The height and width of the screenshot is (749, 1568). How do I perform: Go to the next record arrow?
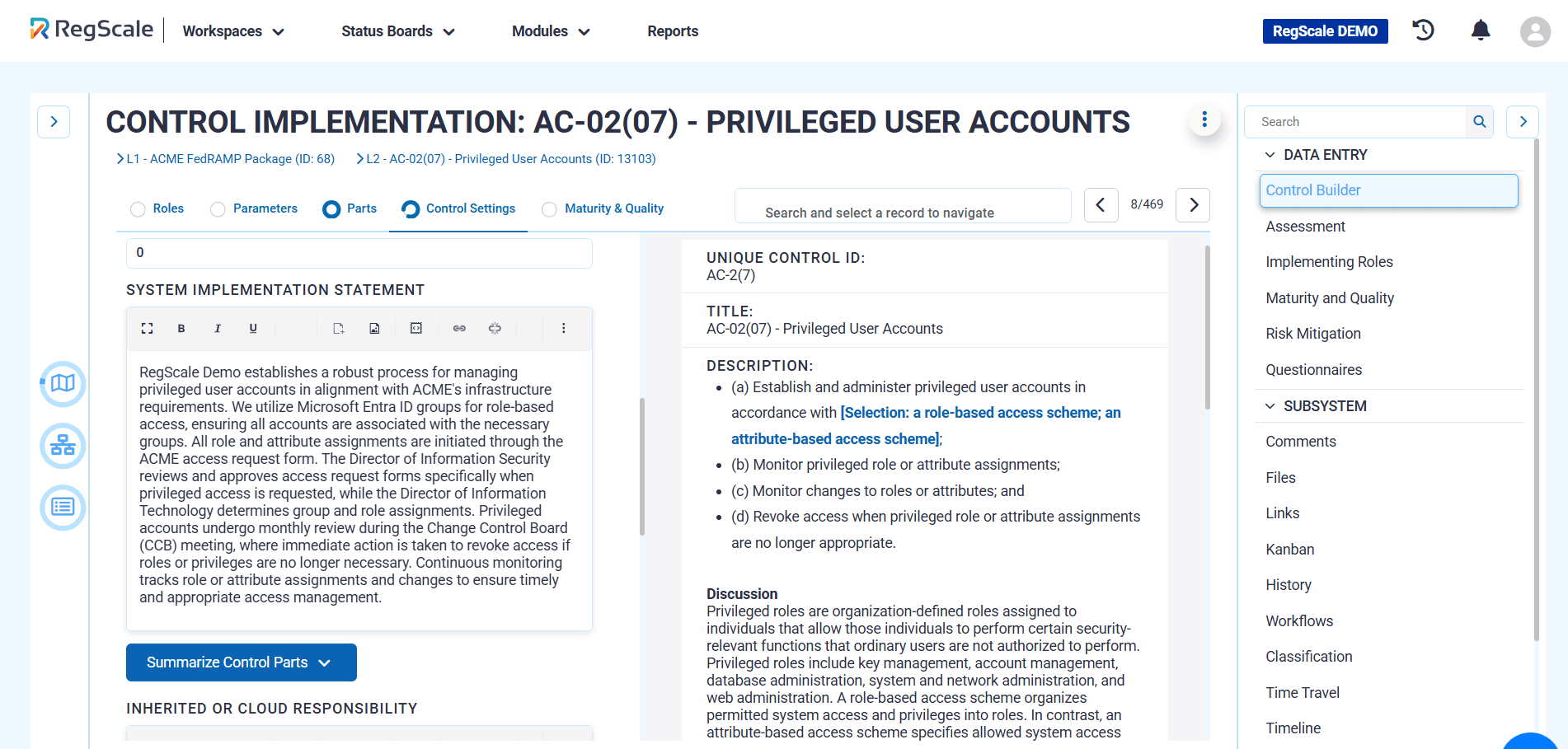coord(1193,204)
